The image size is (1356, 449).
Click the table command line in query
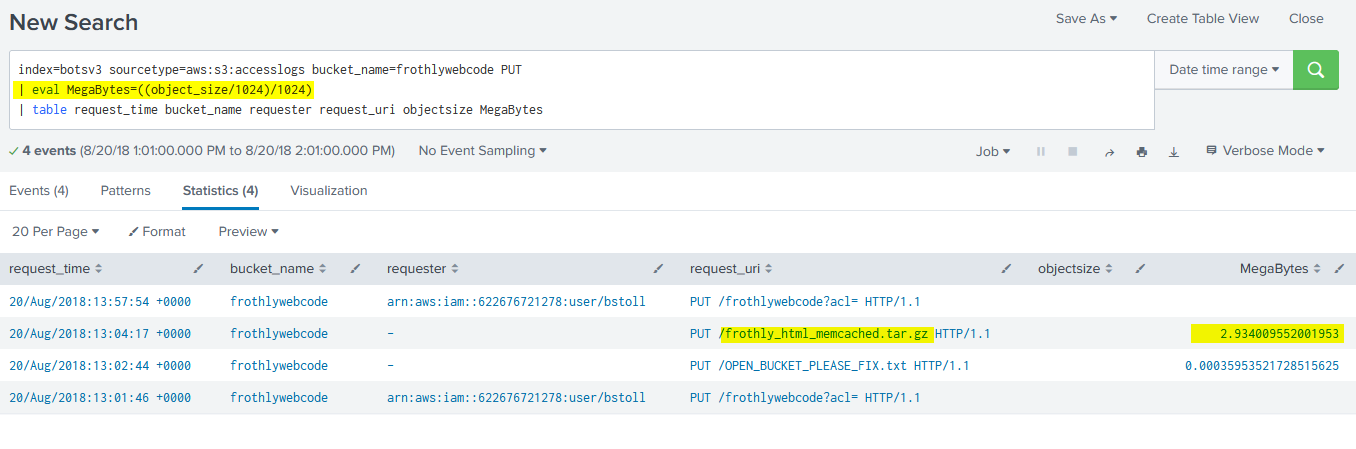[280, 110]
